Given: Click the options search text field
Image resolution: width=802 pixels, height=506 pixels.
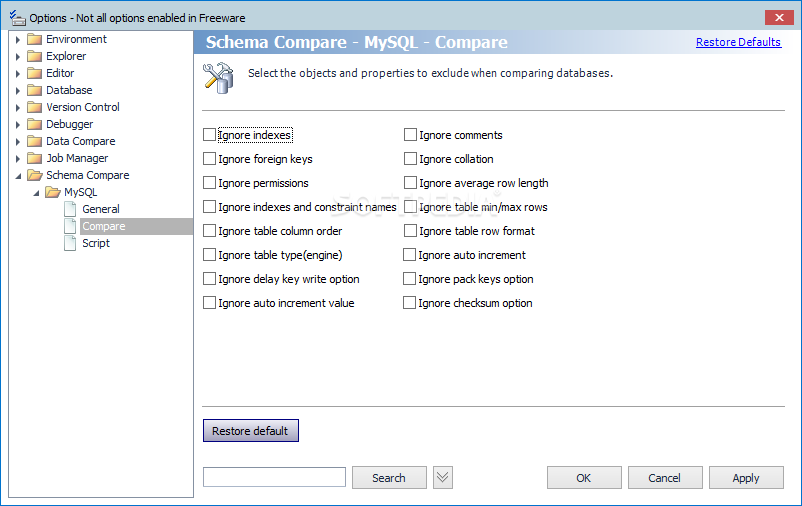Looking at the screenshot, I should click(x=275, y=477).
